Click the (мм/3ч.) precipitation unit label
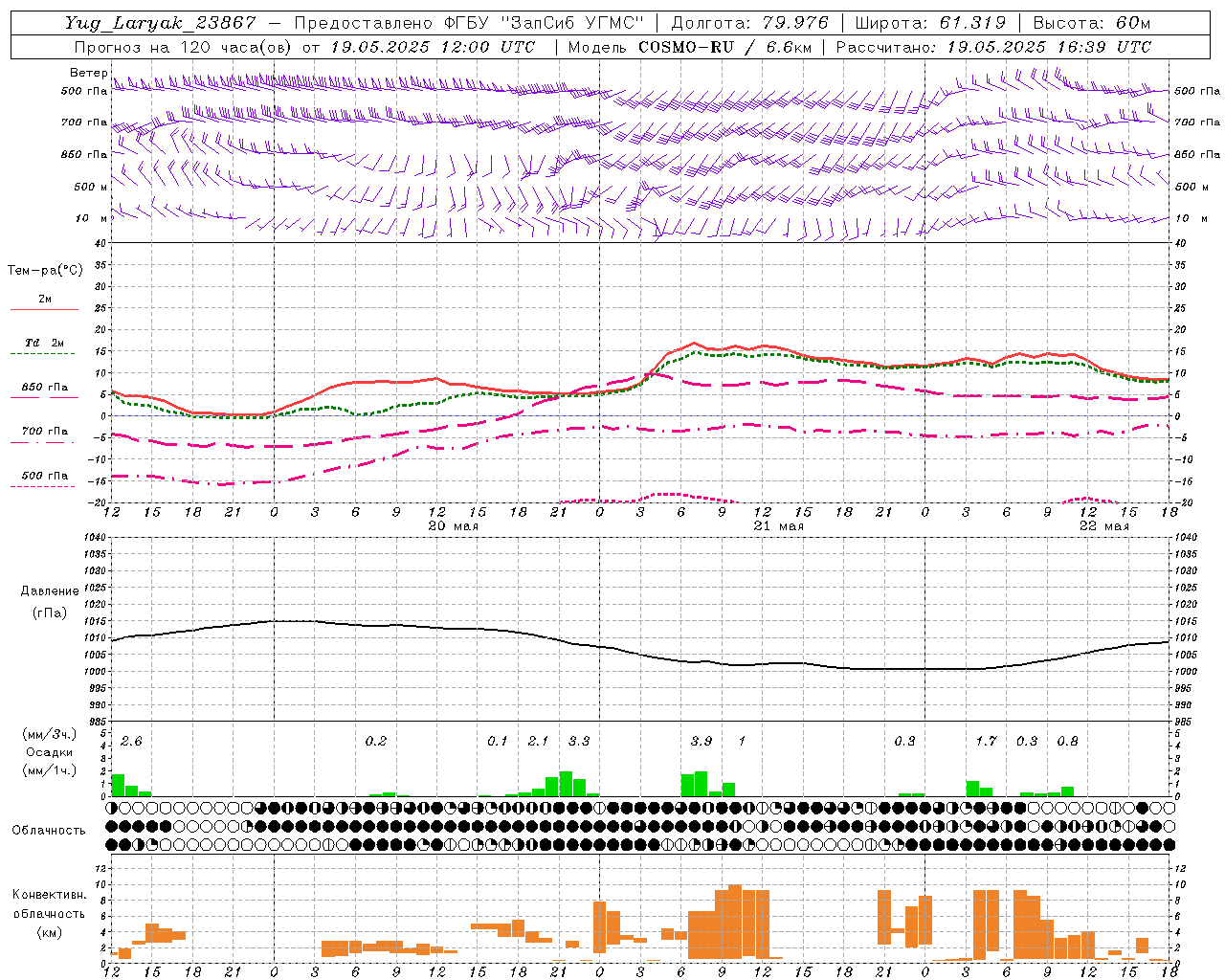Viewport: 1225px width, 980px height. click(x=49, y=734)
